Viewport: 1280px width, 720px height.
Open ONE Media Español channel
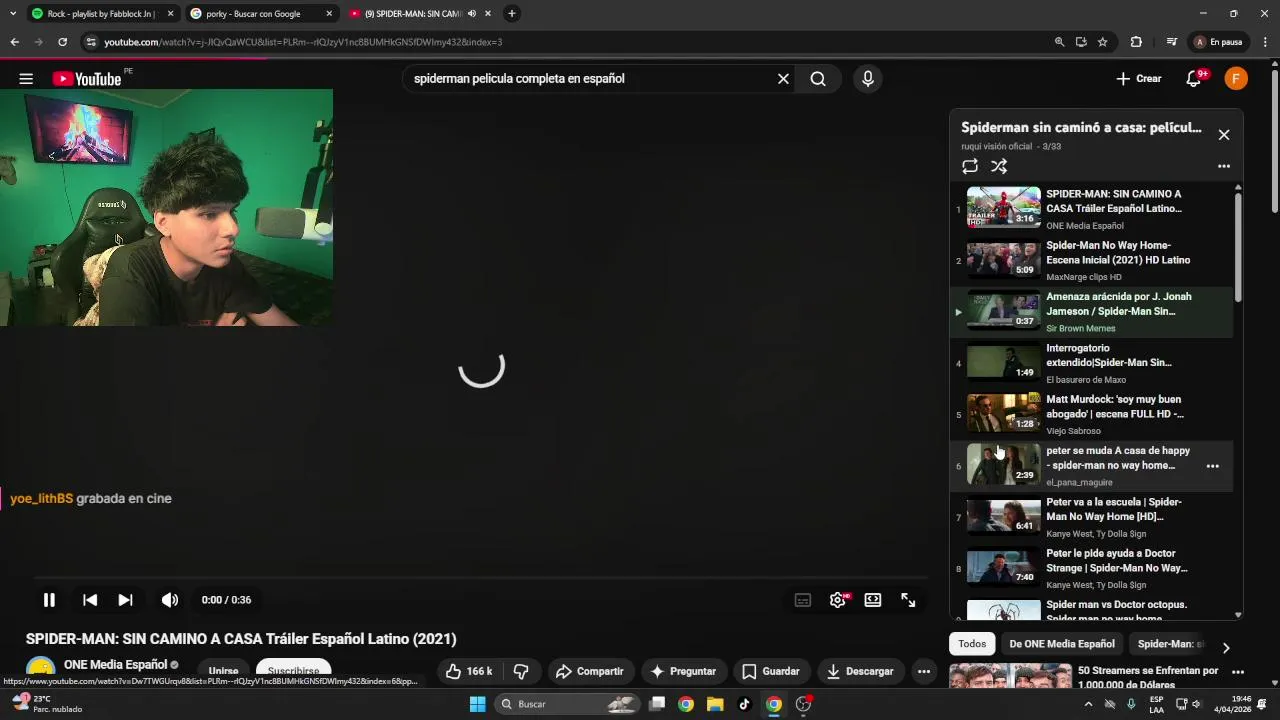(x=115, y=665)
